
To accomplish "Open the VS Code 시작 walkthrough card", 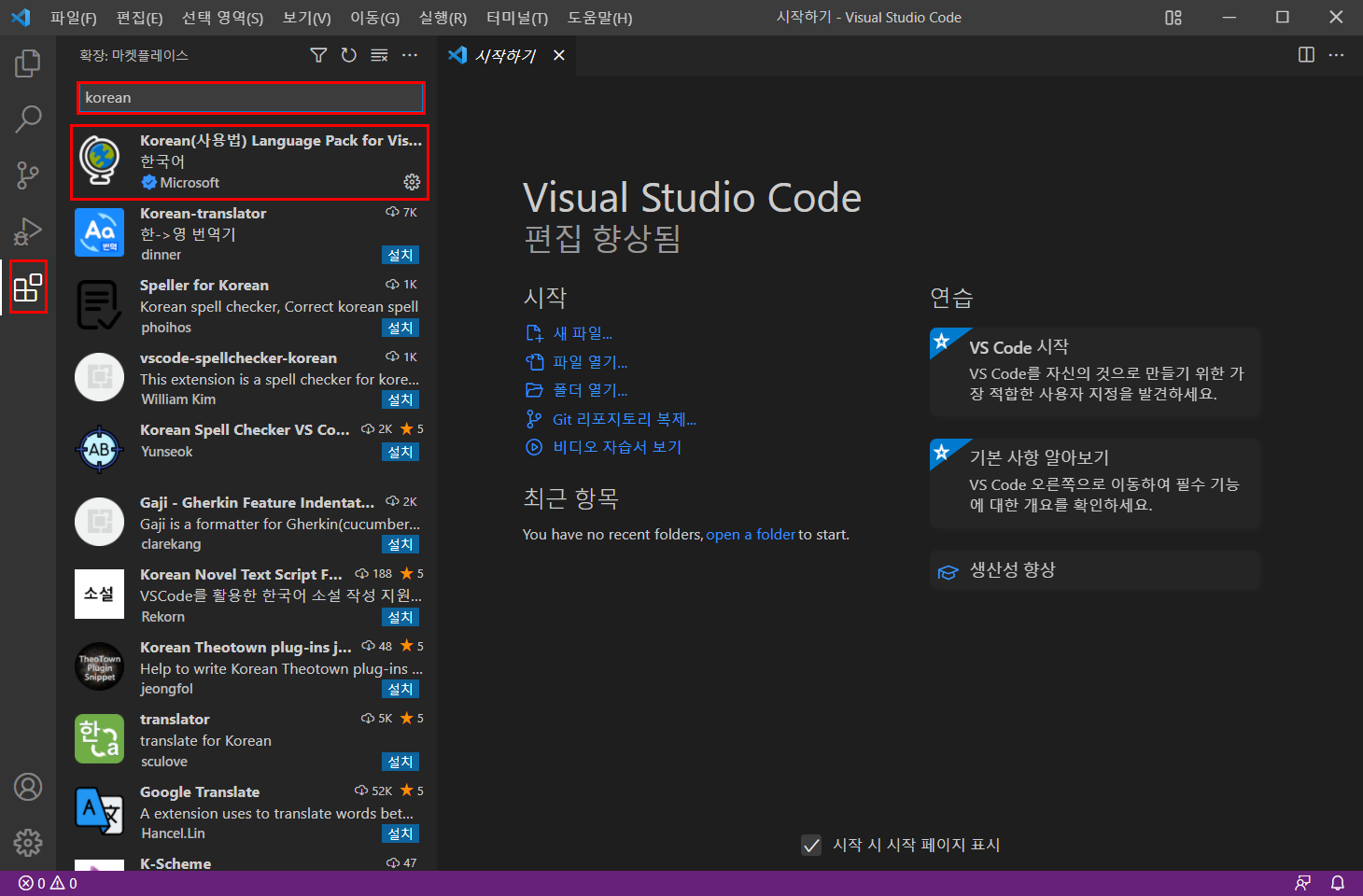I will coord(1095,371).
